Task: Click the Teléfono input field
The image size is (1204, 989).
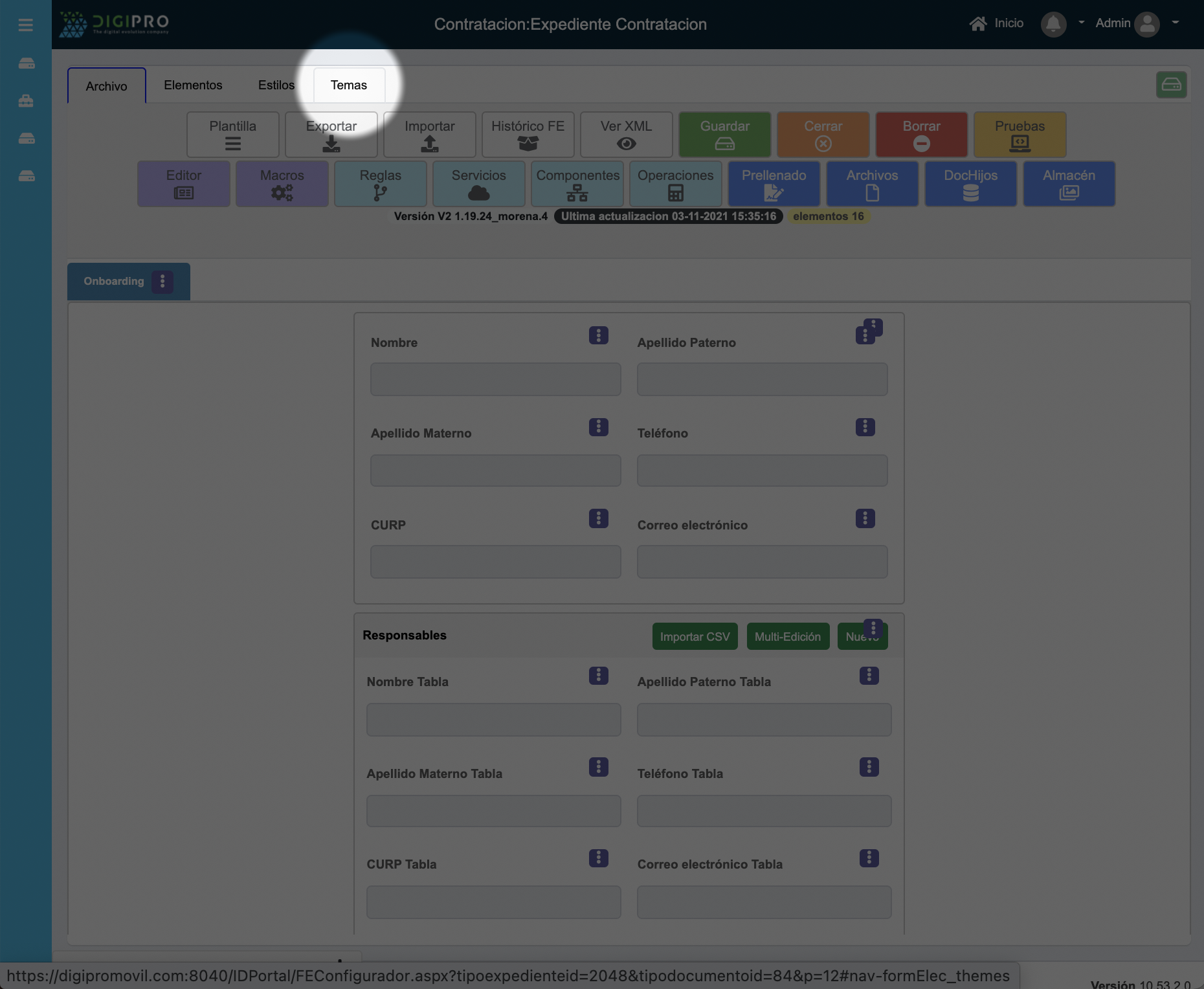Action: (762, 471)
